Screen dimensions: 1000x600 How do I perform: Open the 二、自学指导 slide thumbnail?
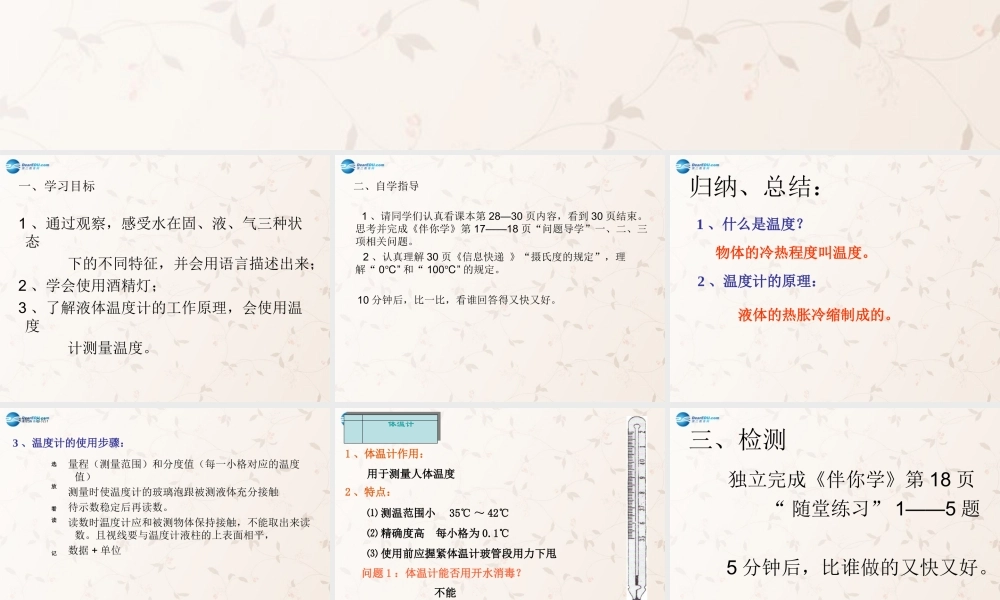pos(500,278)
